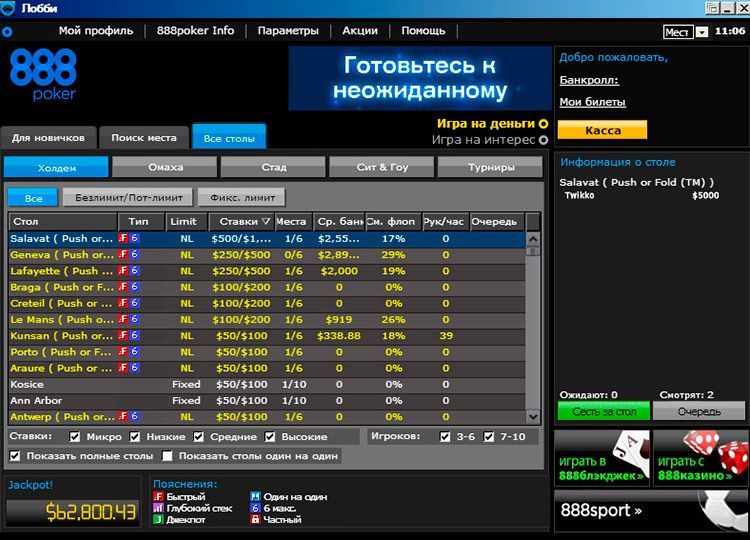Click the Джекпот legend icon
Screen dimensions: 750x540
pos(158,519)
